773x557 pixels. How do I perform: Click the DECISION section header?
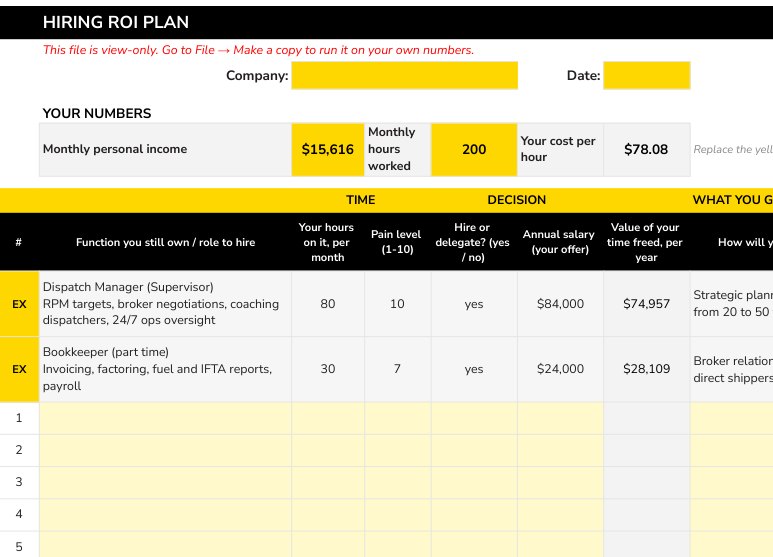click(x=517, y=200)
